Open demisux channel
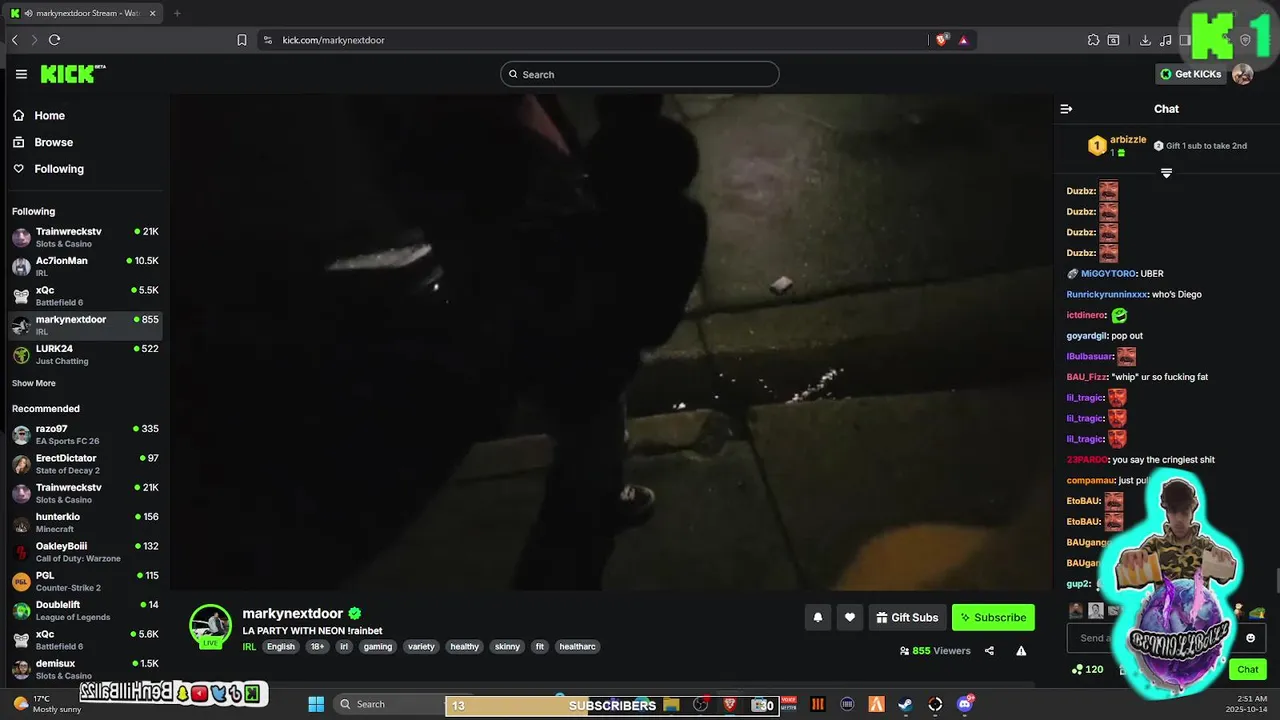 (85, 668)
